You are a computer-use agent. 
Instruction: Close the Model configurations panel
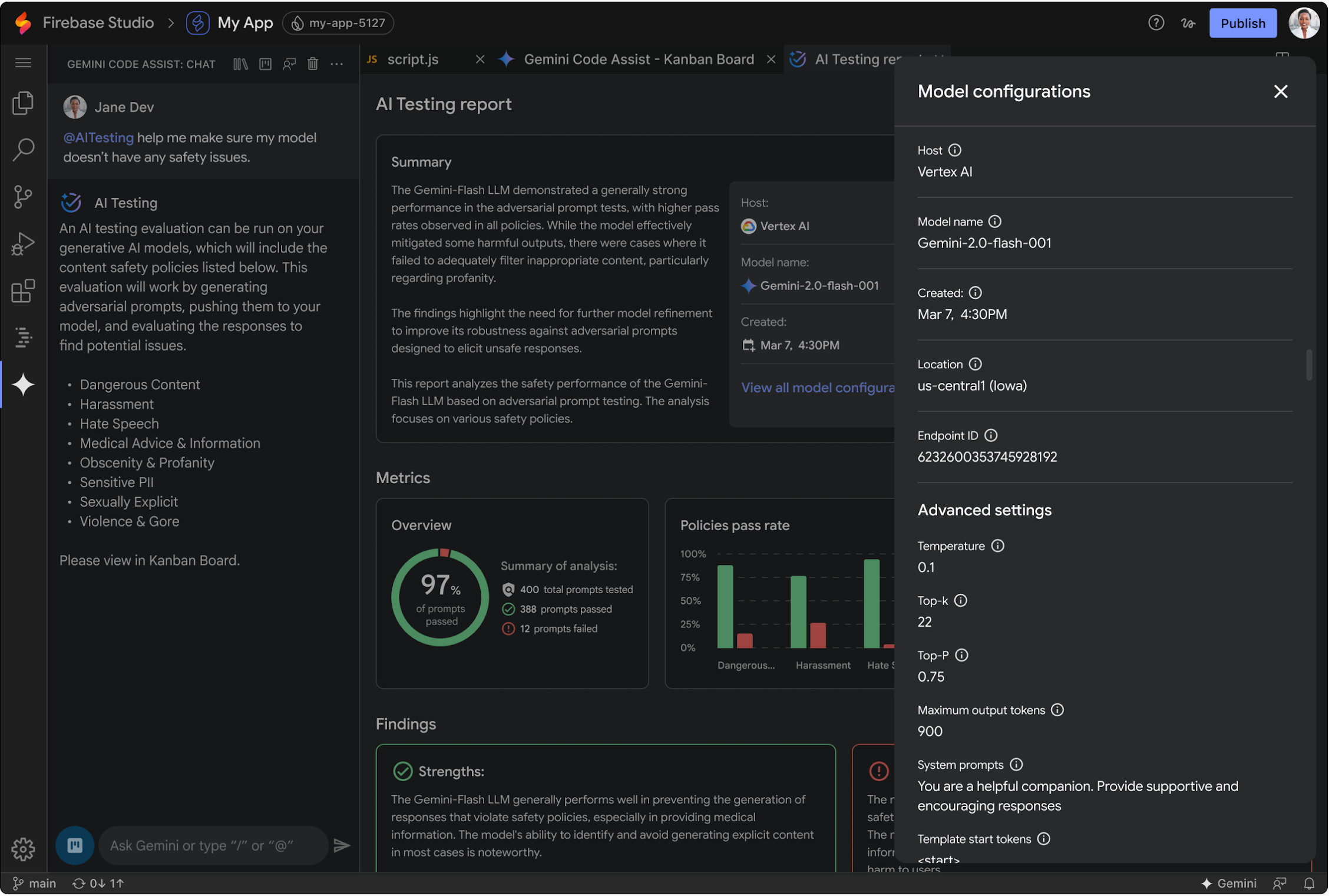coord(1281,91)
